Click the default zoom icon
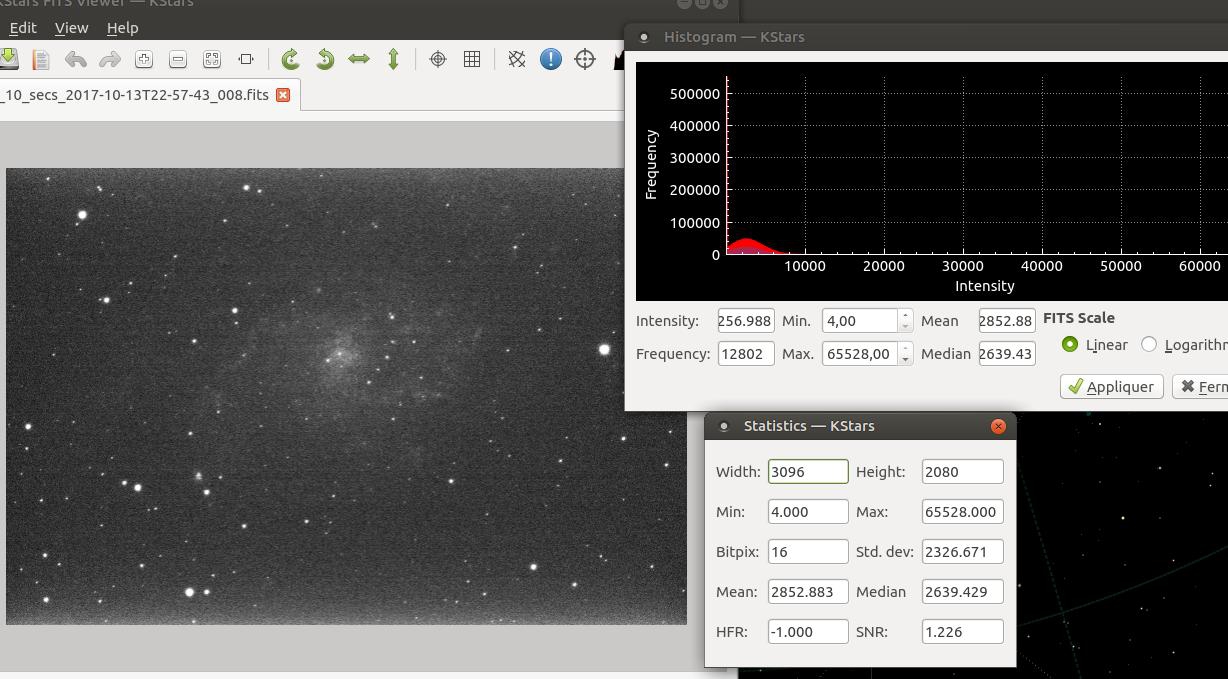This screenshot has width=1228, height=679. tap(212, 59)
